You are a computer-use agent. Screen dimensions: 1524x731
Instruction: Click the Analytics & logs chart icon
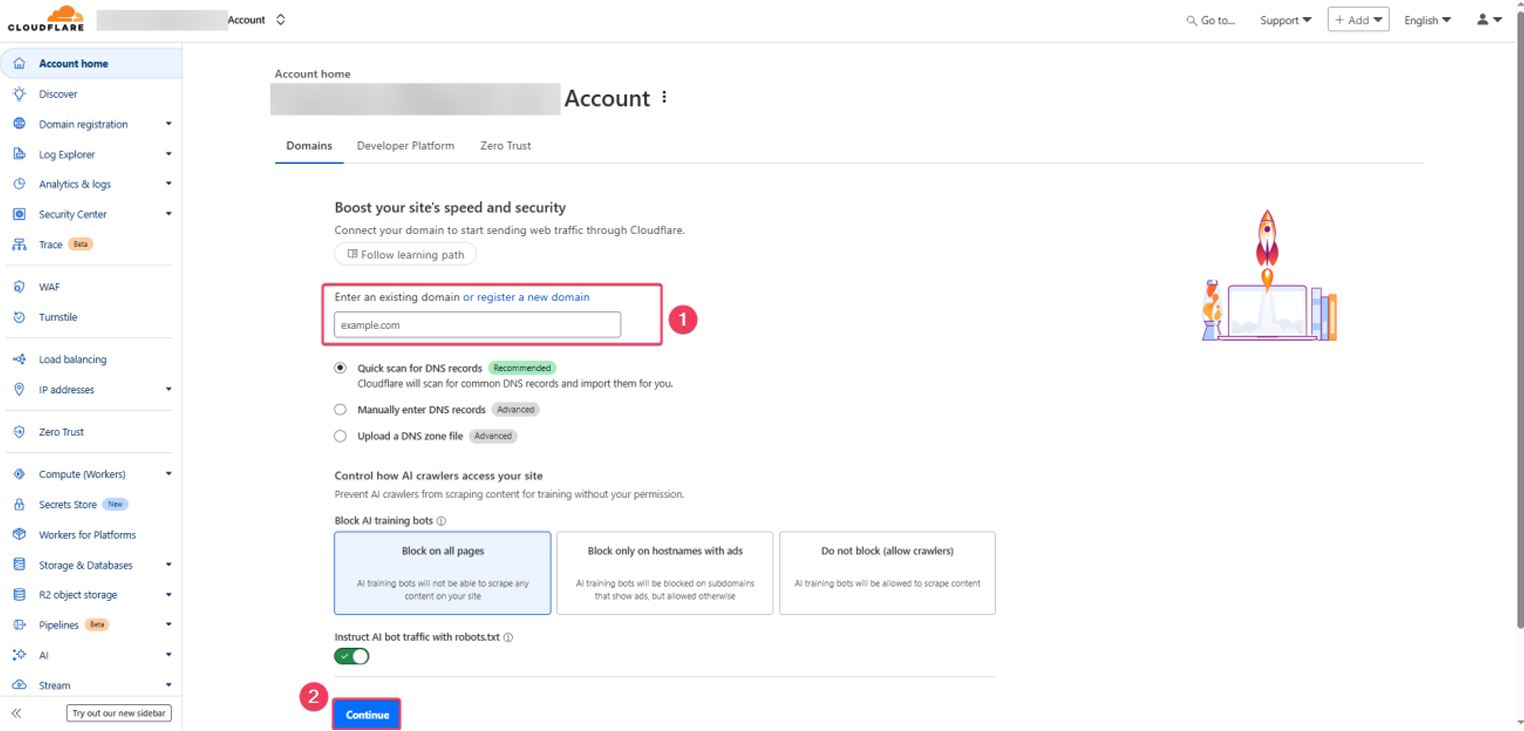point(19,184)
